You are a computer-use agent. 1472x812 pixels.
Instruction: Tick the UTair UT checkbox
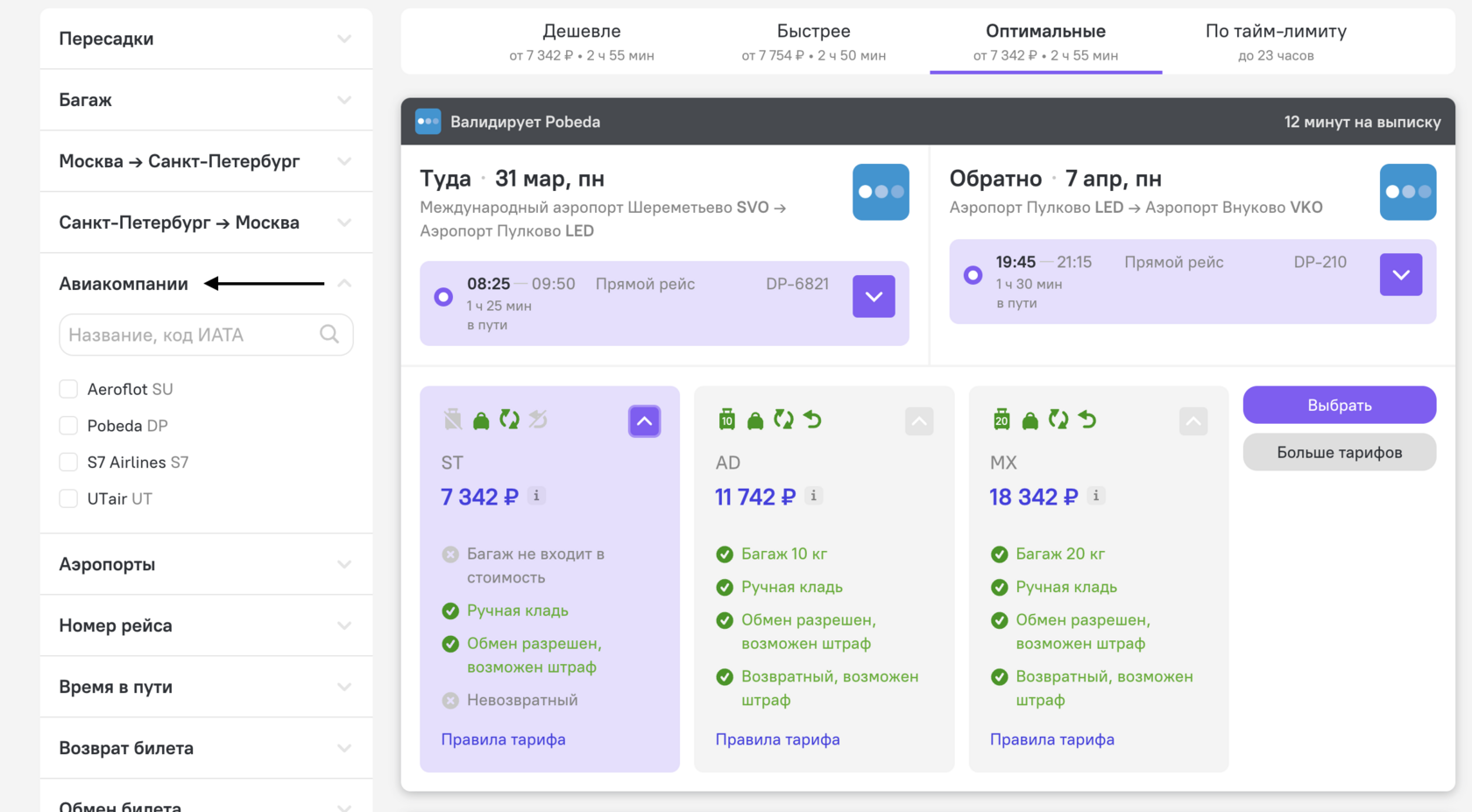[68, 498]
